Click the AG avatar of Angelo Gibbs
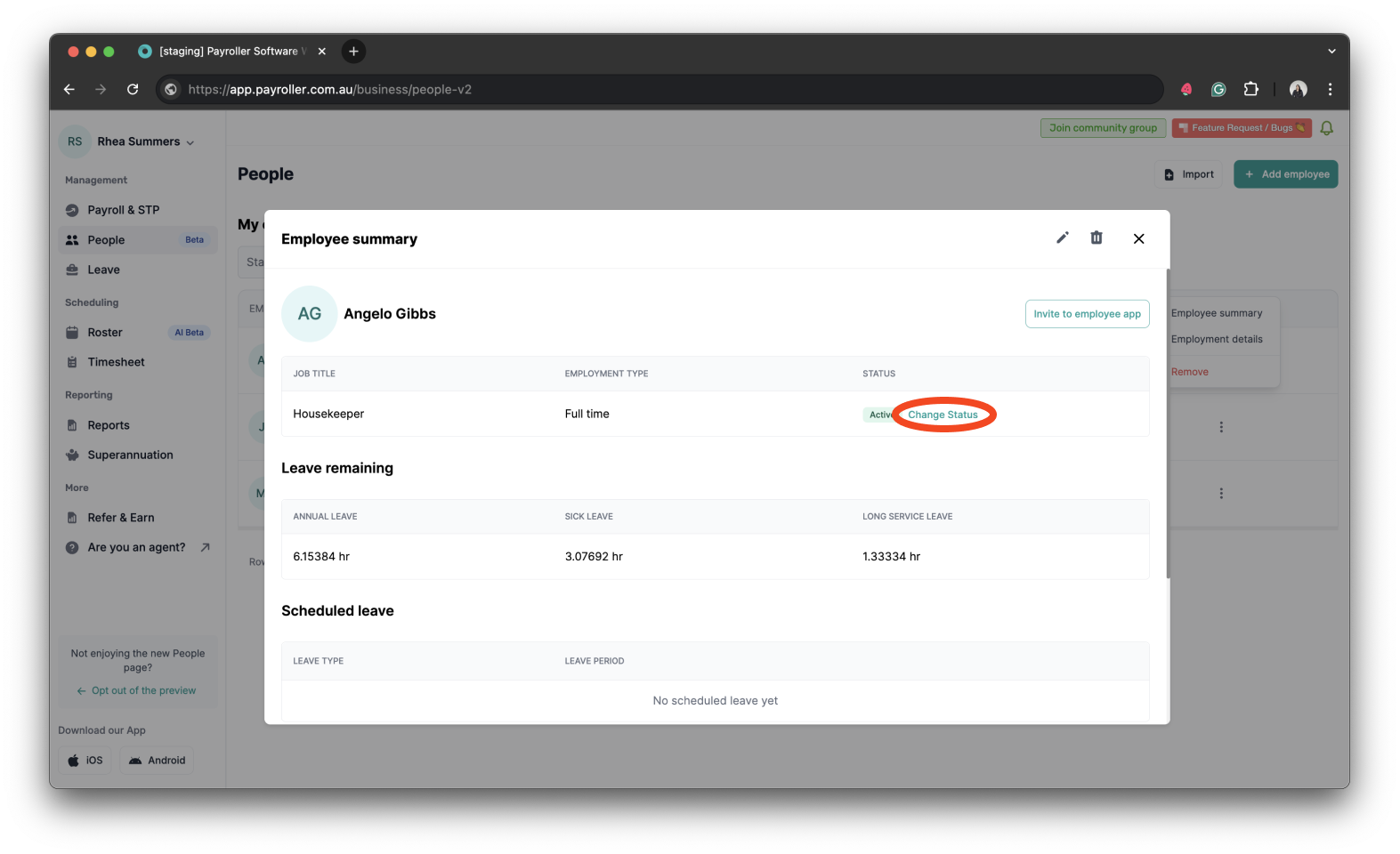The width and height of the screenshot is (1400, 854). [309, 314]
